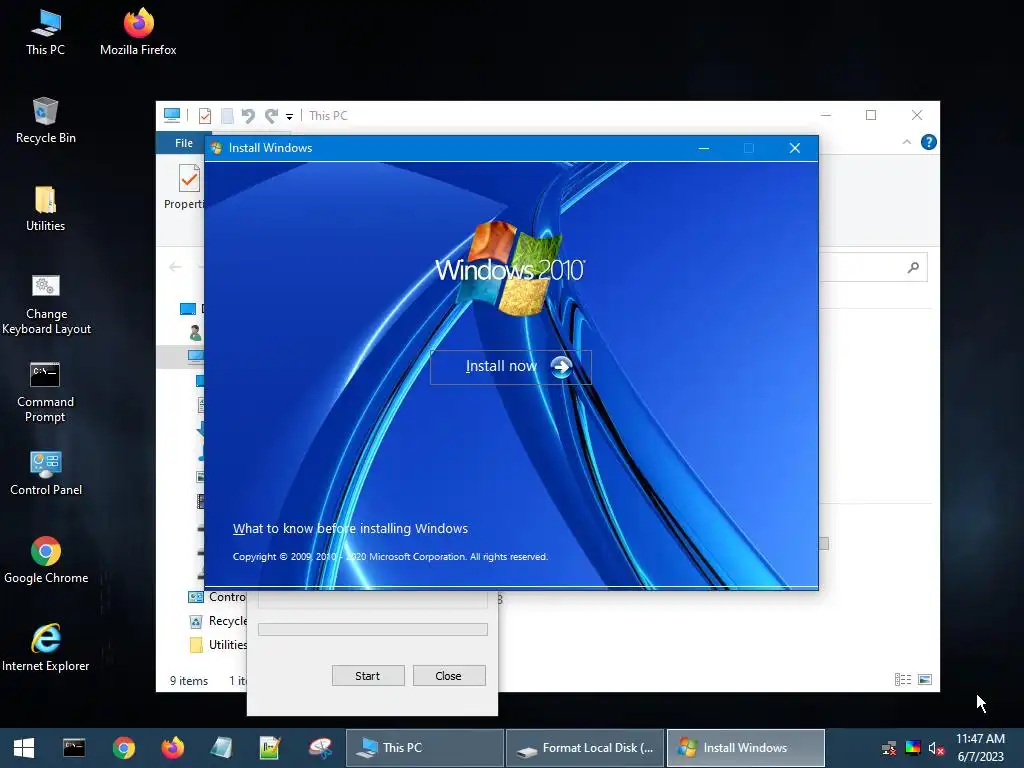Click the '9 items' status bar text
The width and height of the screenshot is (1024, 768).
[x=189, y=680]
